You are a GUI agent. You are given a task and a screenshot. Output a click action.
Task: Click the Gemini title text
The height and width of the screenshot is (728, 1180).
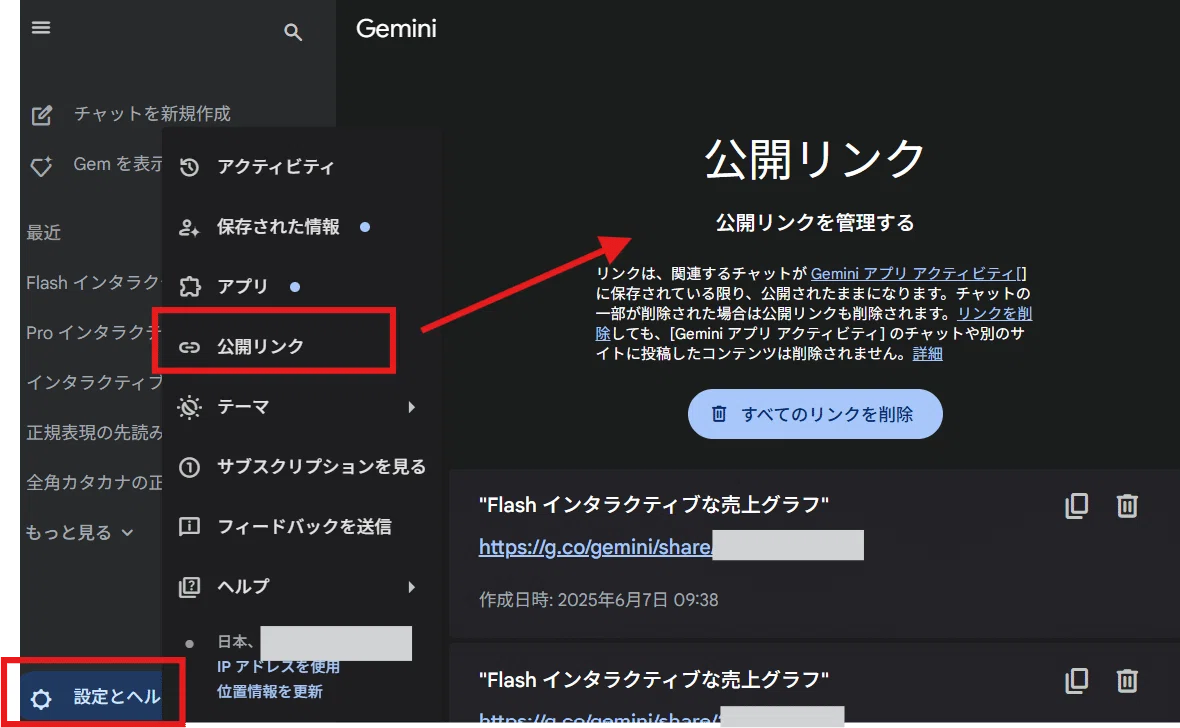click(x=396, y=29)
